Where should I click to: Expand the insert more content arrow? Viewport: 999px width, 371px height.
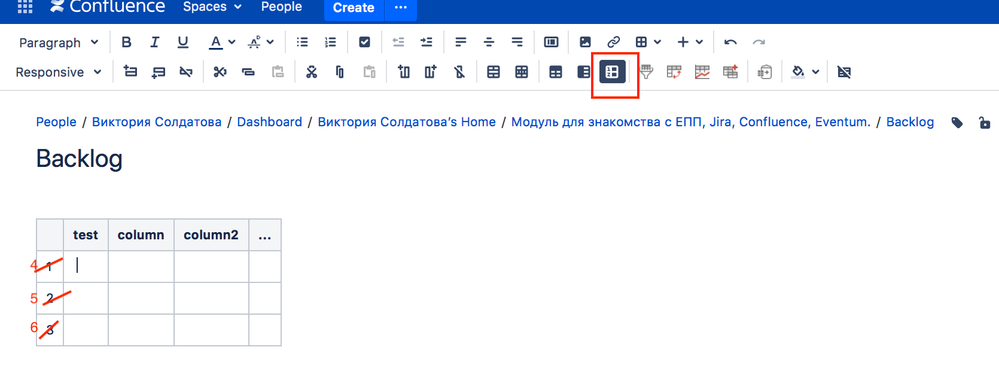point(699,42)
